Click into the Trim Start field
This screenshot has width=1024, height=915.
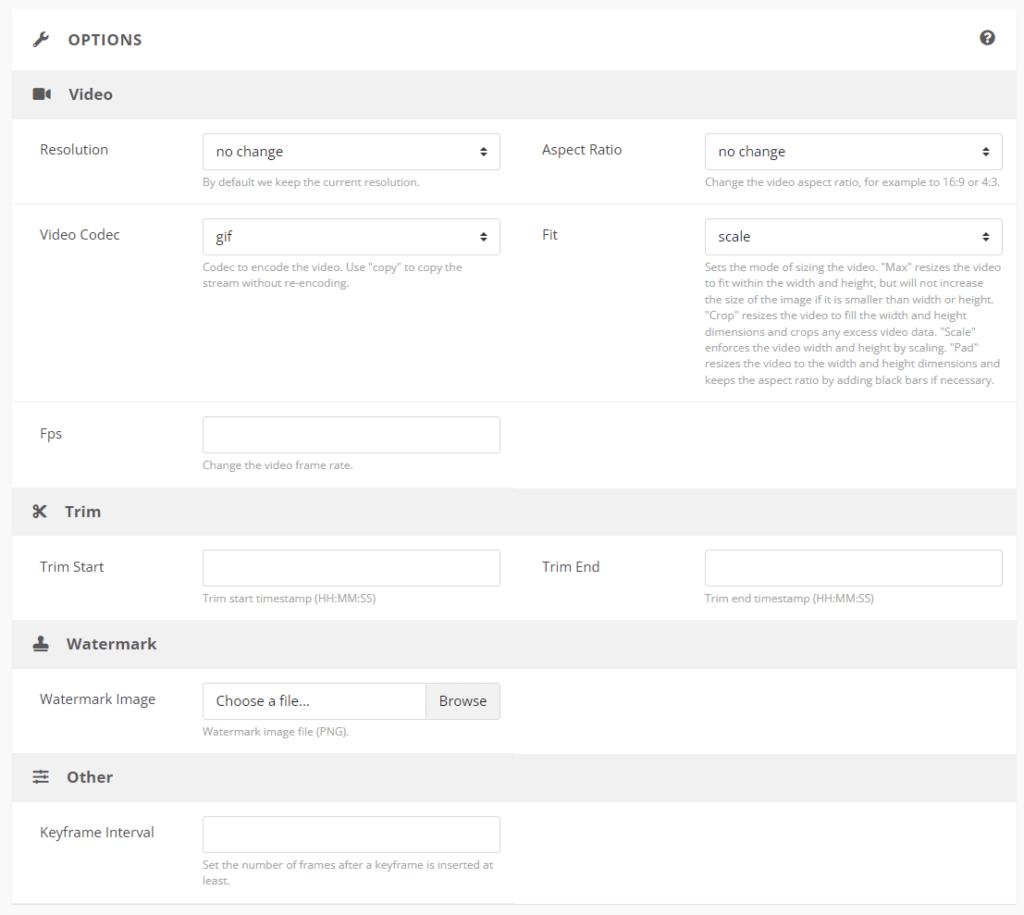351,568
